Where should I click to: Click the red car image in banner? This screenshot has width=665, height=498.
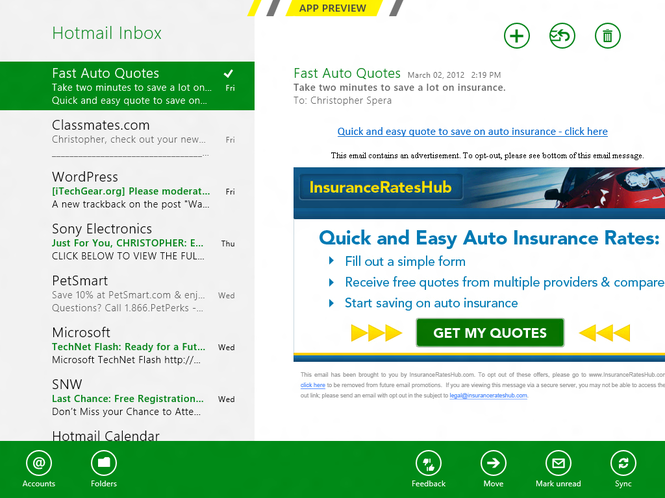pyautogui.click(x=604, y=187)
